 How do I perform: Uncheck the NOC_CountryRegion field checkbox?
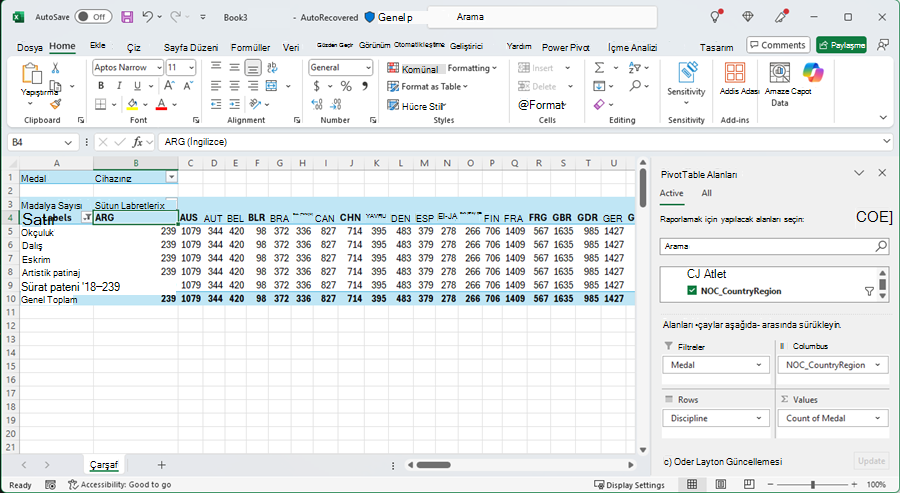pyautogui.click(x=692, y=291)
